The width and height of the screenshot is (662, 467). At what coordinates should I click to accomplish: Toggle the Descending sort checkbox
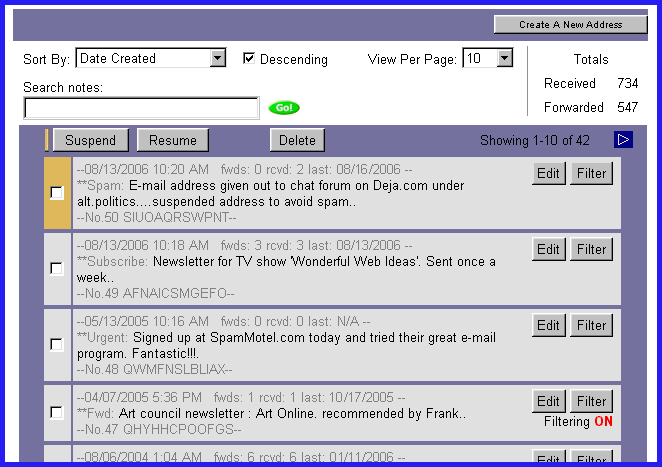coord(249,59)
